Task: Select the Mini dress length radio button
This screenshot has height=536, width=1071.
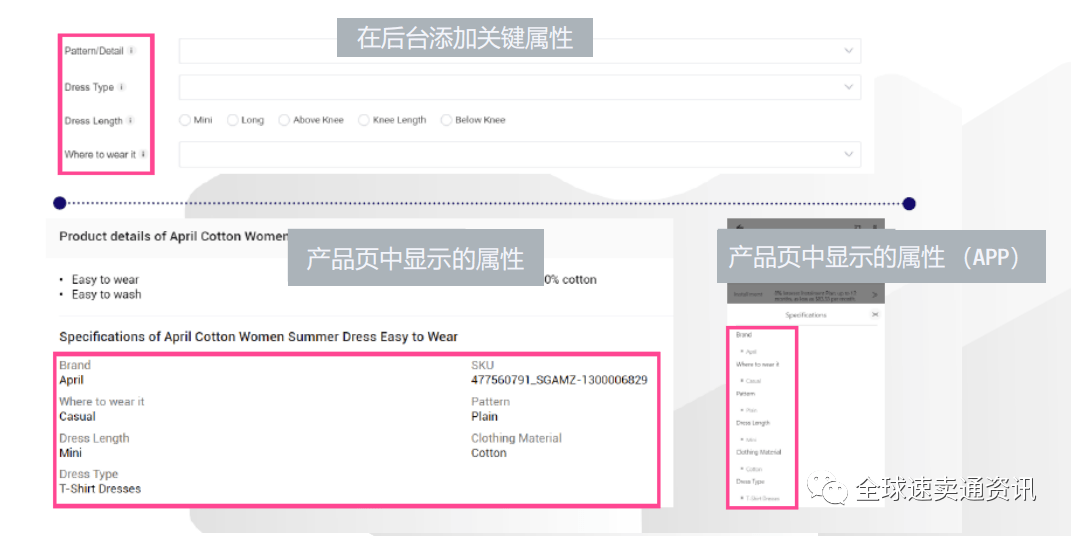Action: point(185,120)
